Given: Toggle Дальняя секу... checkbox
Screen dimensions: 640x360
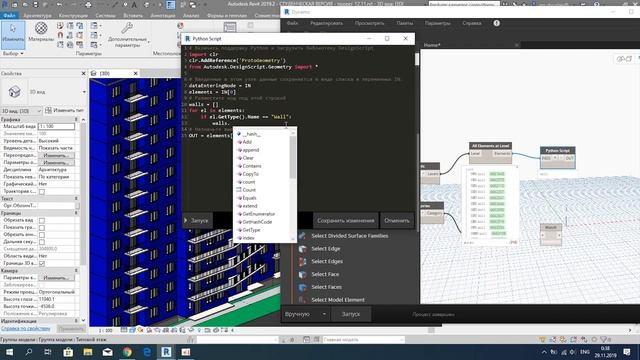Looking at the screenshot, I should pos(42,242).
